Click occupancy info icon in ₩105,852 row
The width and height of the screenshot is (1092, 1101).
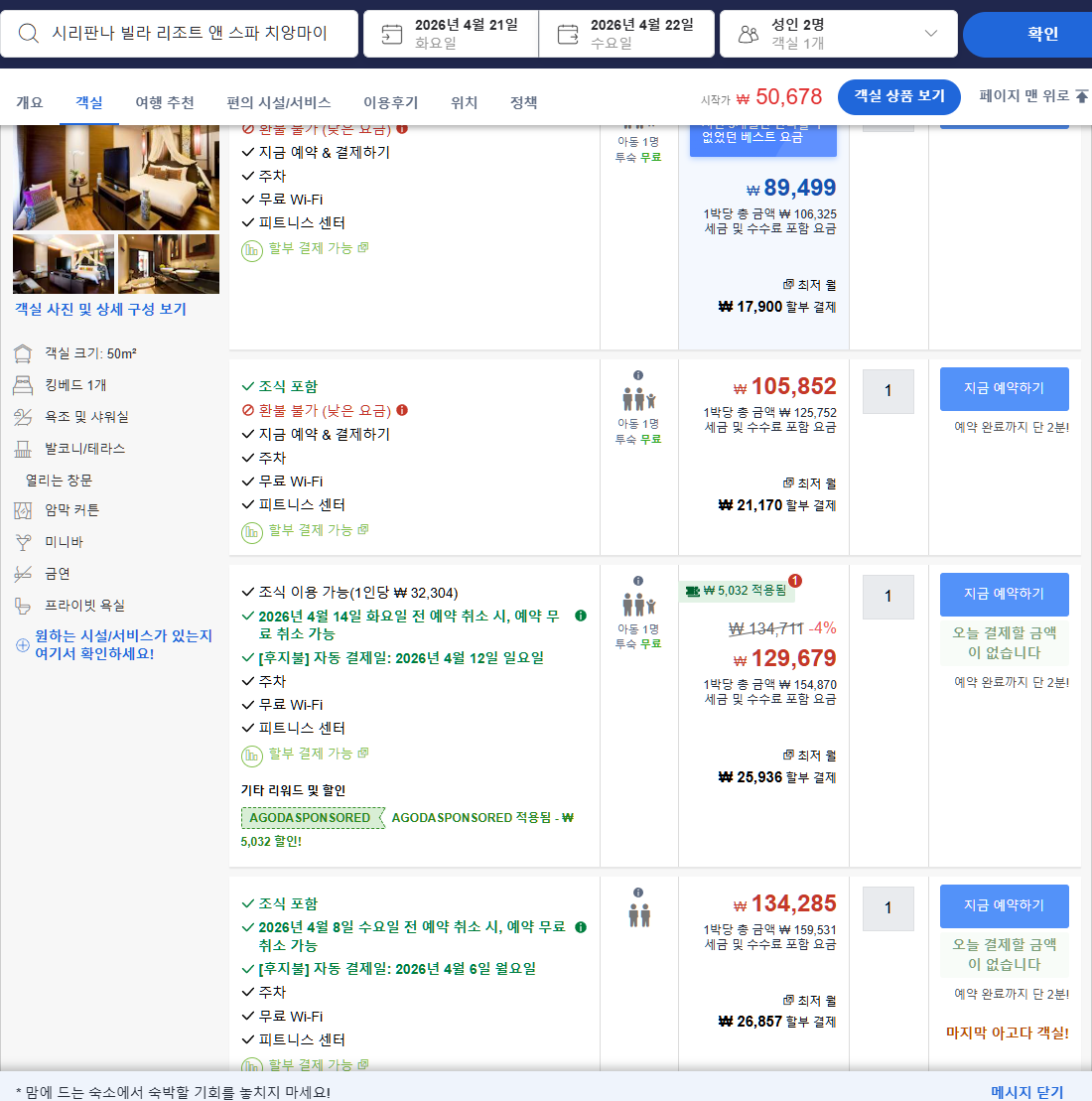pyautogui.click(x=637, y=375)
